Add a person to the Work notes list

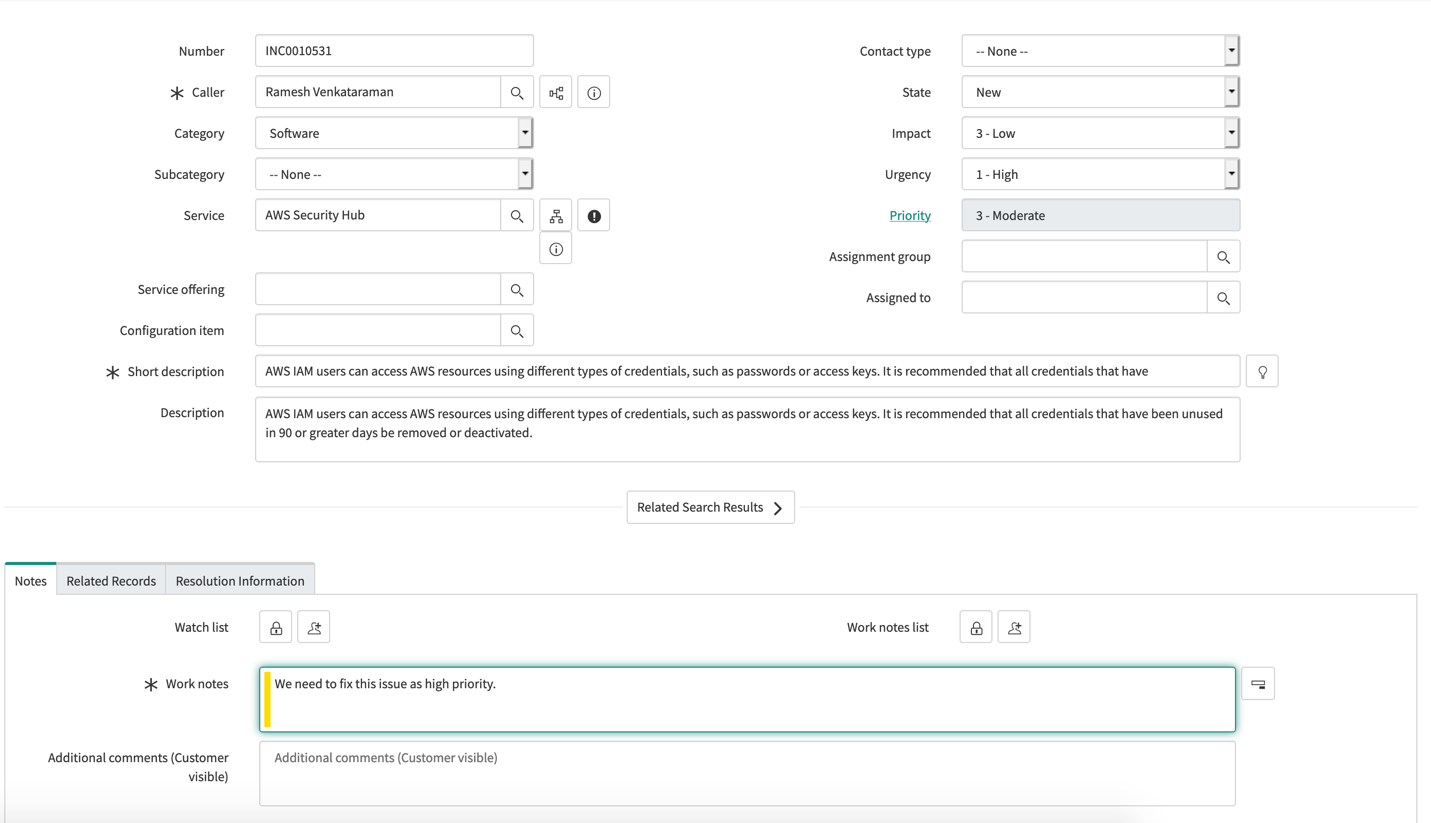[x=1014, y=626]
